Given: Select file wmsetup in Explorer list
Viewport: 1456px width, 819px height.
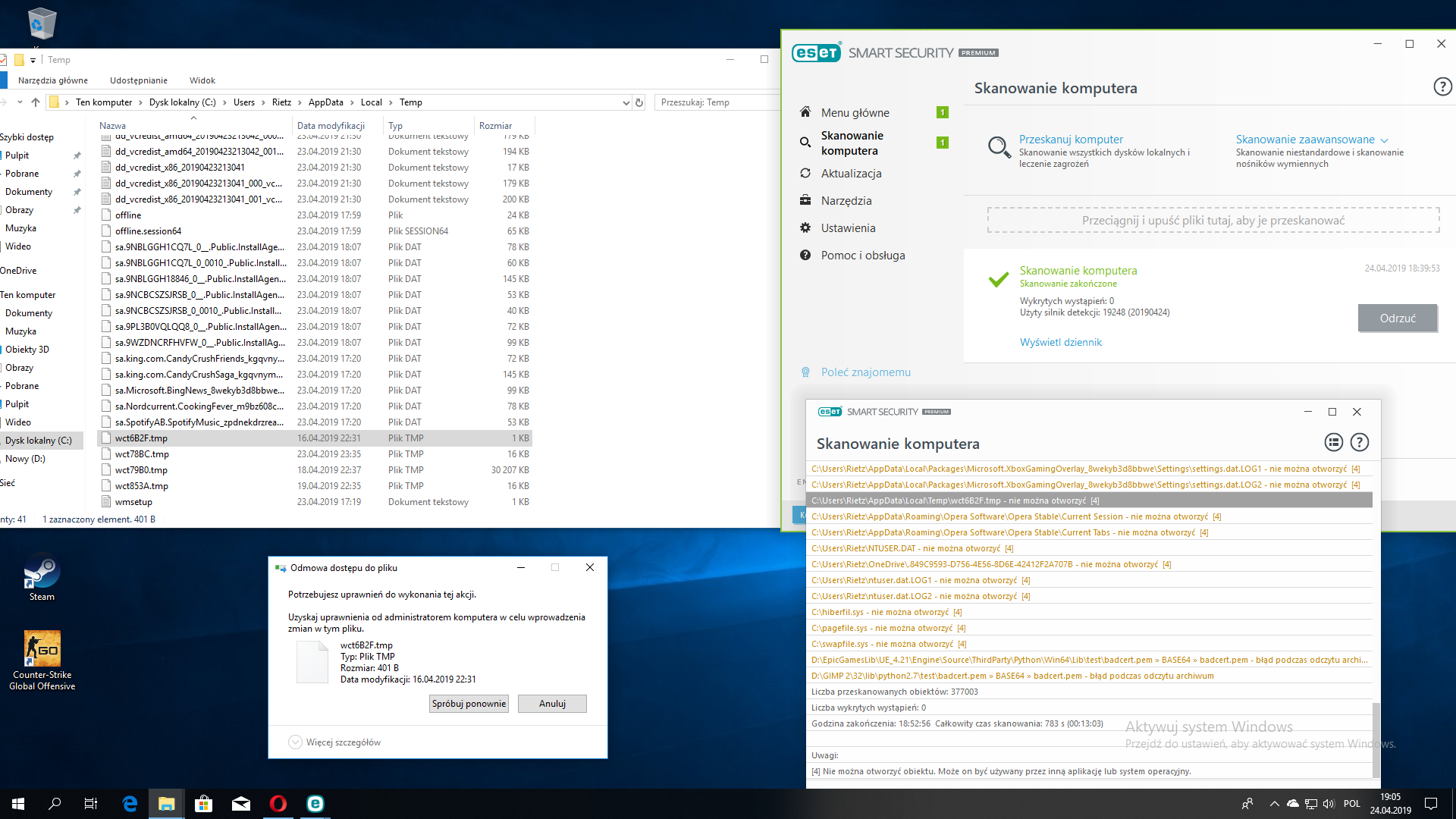Looking at the screenshot, I should [x=316, y=501].
